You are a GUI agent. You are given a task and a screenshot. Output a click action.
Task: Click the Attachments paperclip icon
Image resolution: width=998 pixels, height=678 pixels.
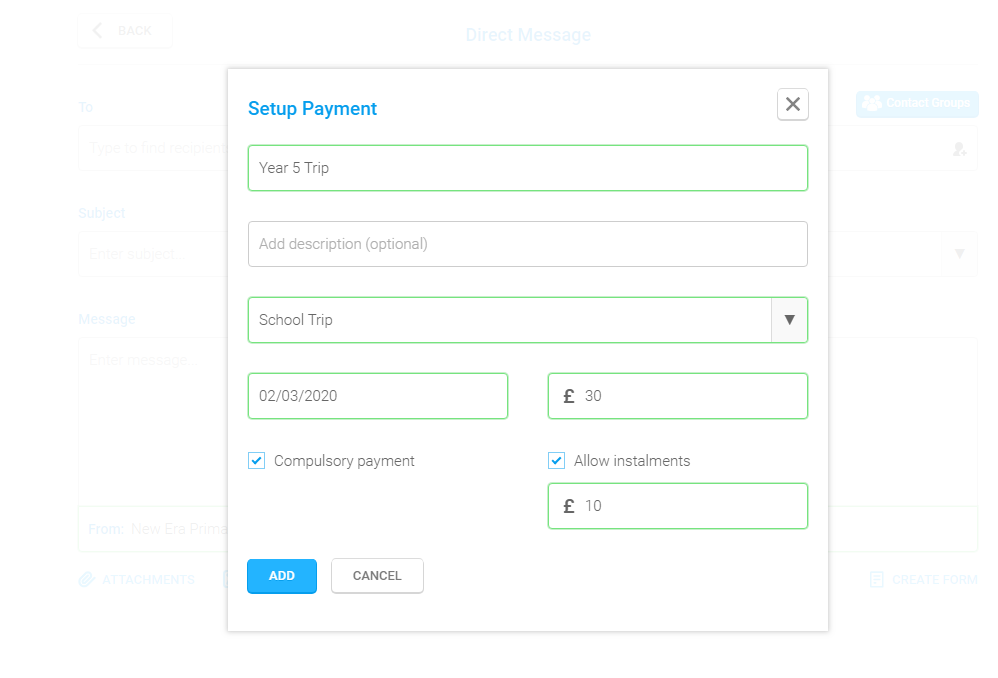(87, 579)
